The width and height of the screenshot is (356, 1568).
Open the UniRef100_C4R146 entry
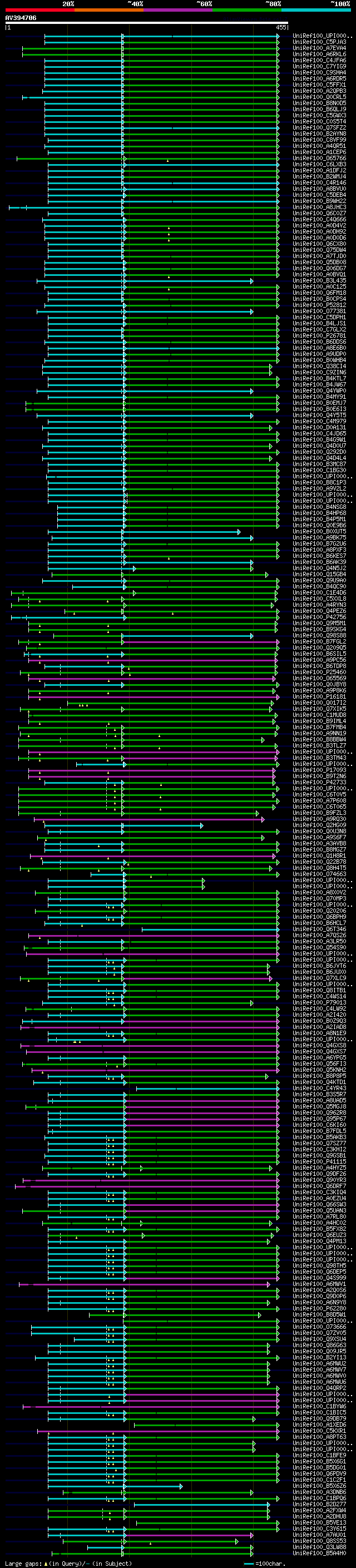319,182
